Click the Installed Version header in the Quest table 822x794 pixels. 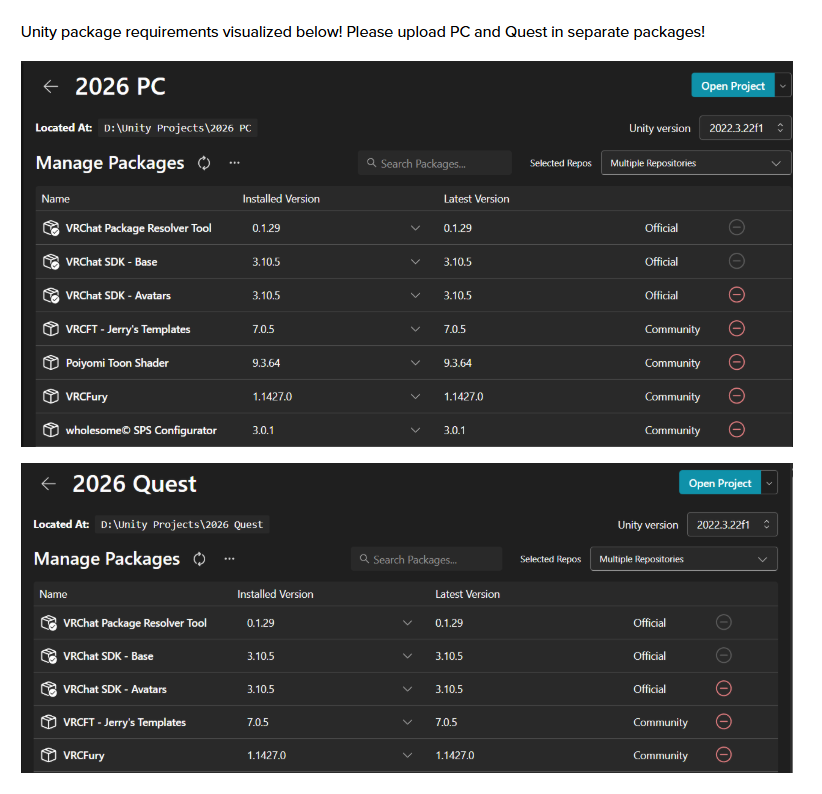275,594
